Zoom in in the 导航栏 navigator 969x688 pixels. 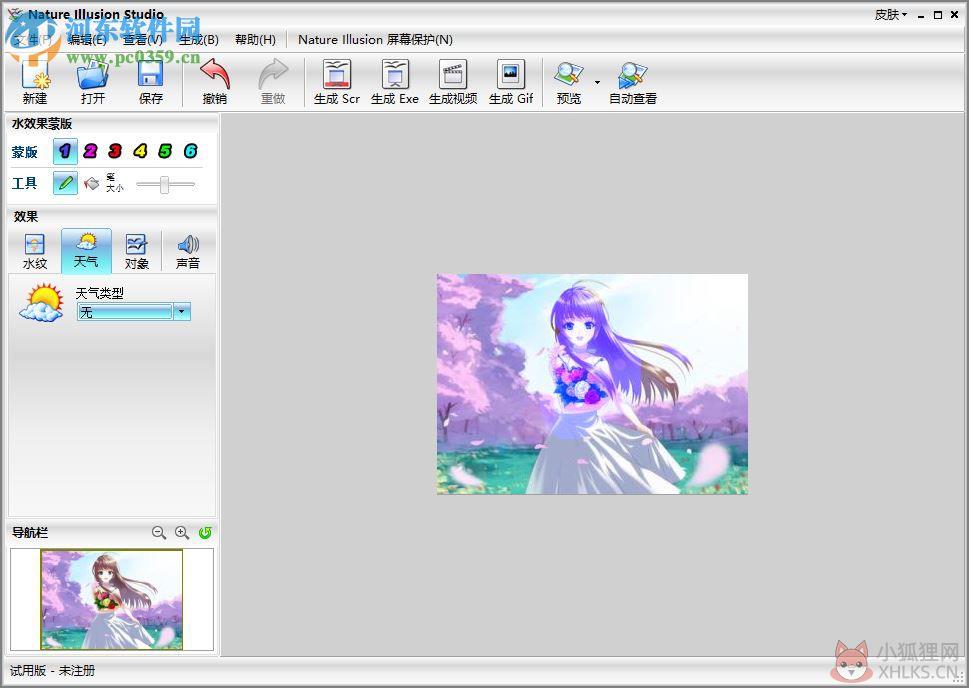coord(182,532)
